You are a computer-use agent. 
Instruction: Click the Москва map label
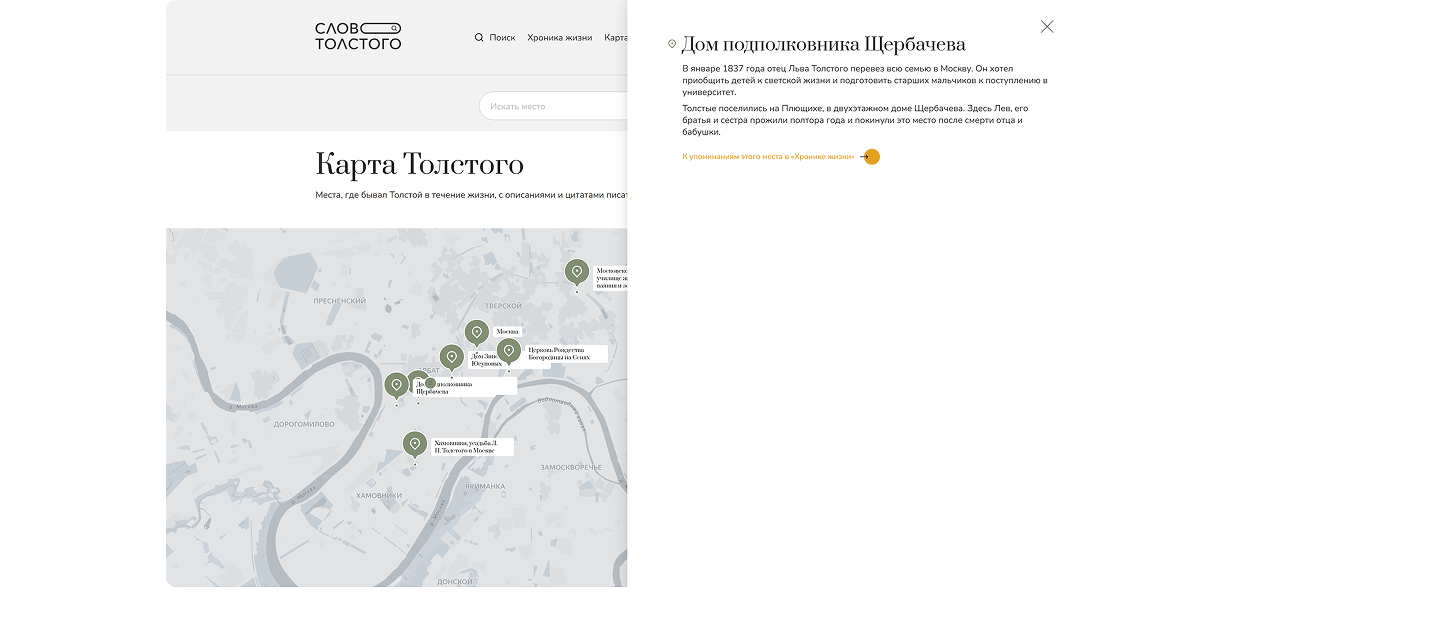point(508,331)
